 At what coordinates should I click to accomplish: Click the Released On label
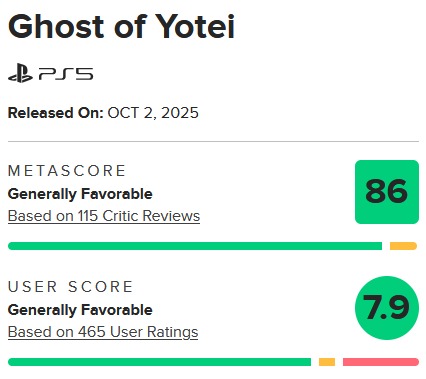click(x=56, y=113)
